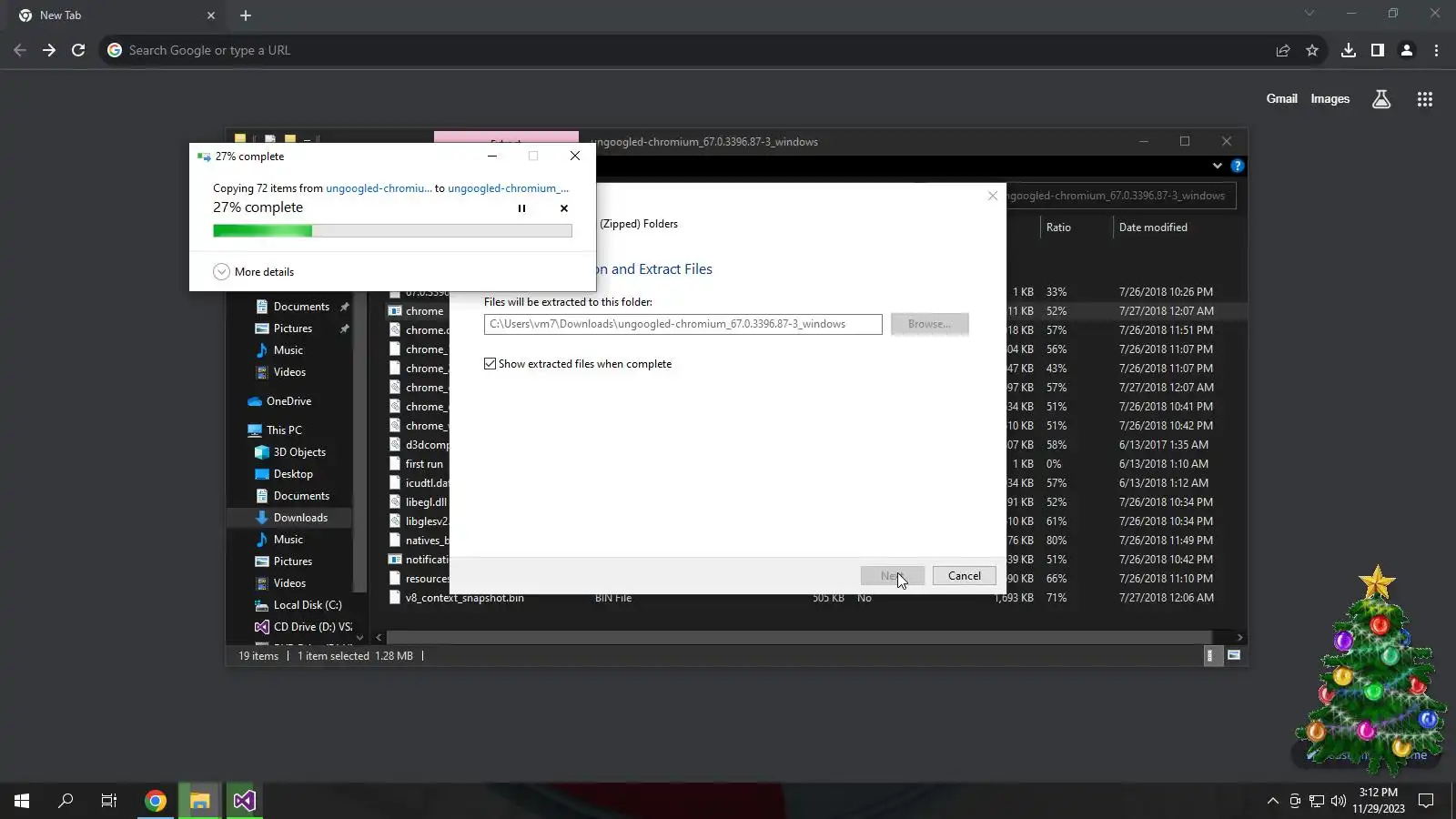The image size is (1456, 819).
Task: Open the Google Images link
Action: click(1330, 99)
